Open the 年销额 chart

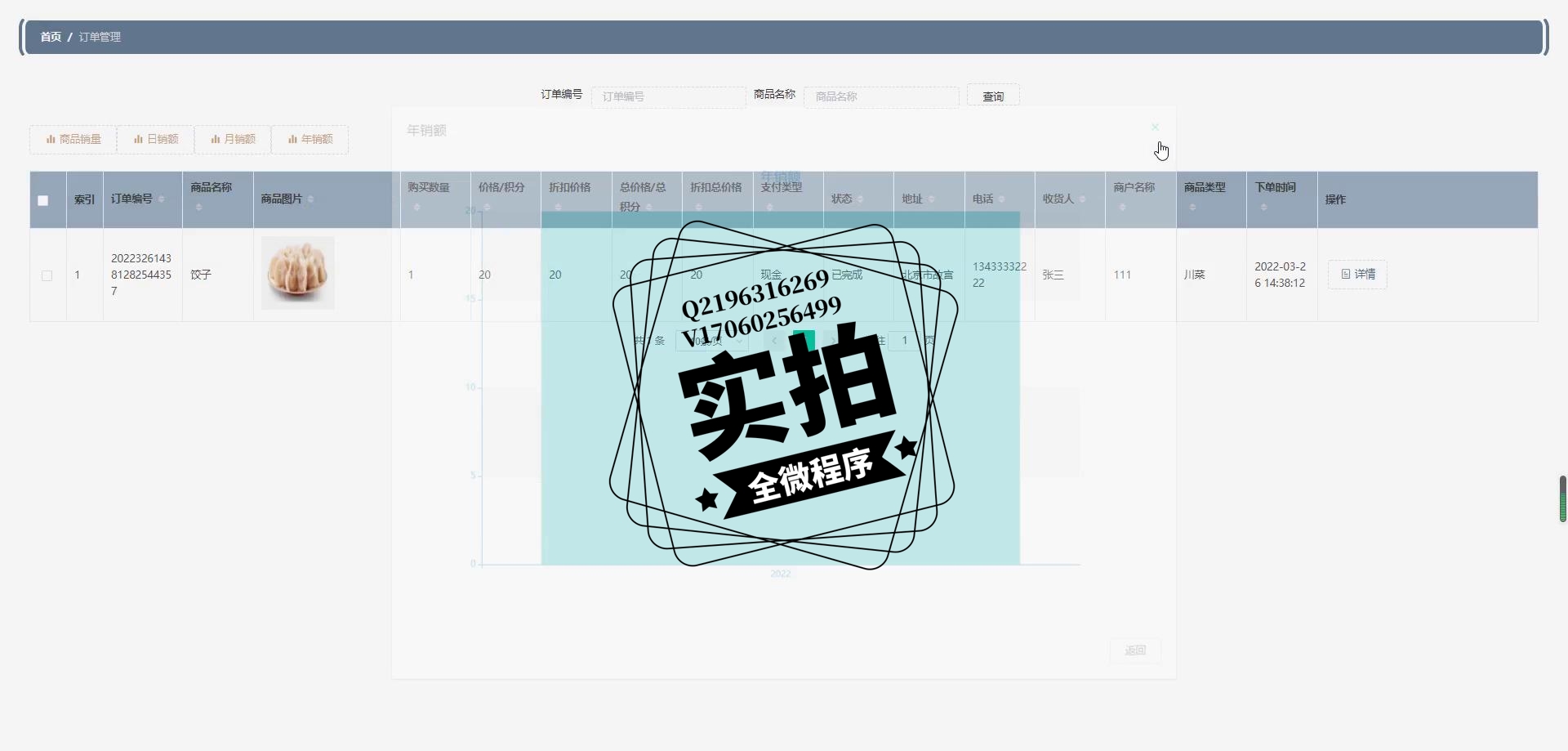tap(310, 140)
